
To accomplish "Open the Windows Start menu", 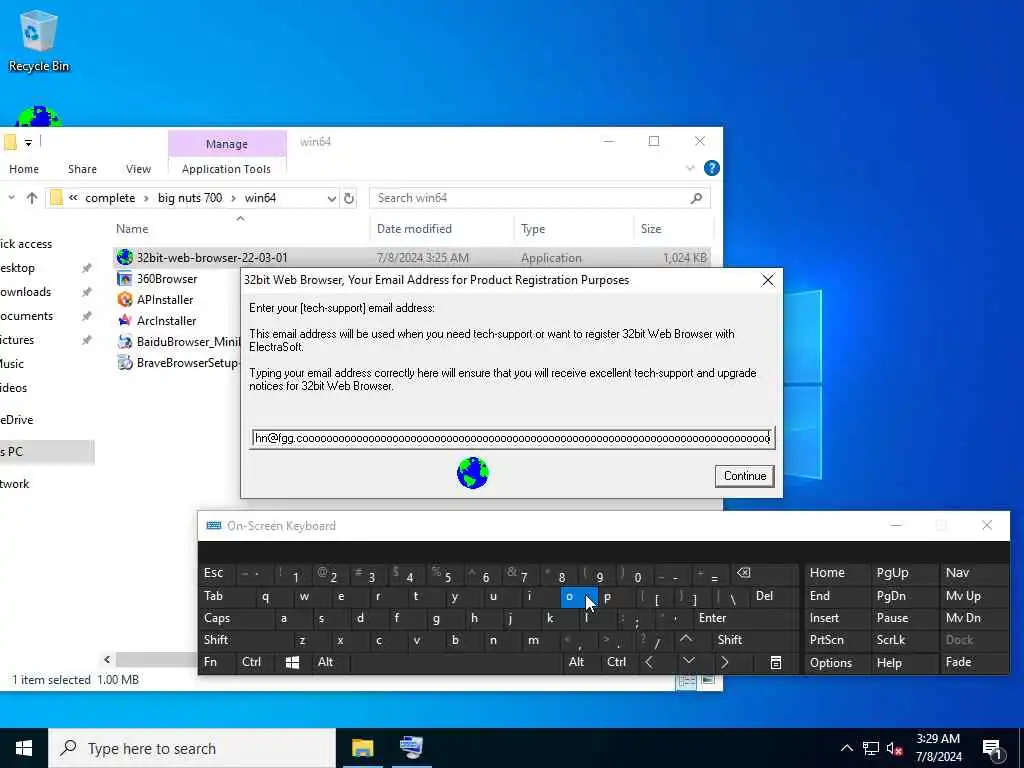I will click(24, 748).
